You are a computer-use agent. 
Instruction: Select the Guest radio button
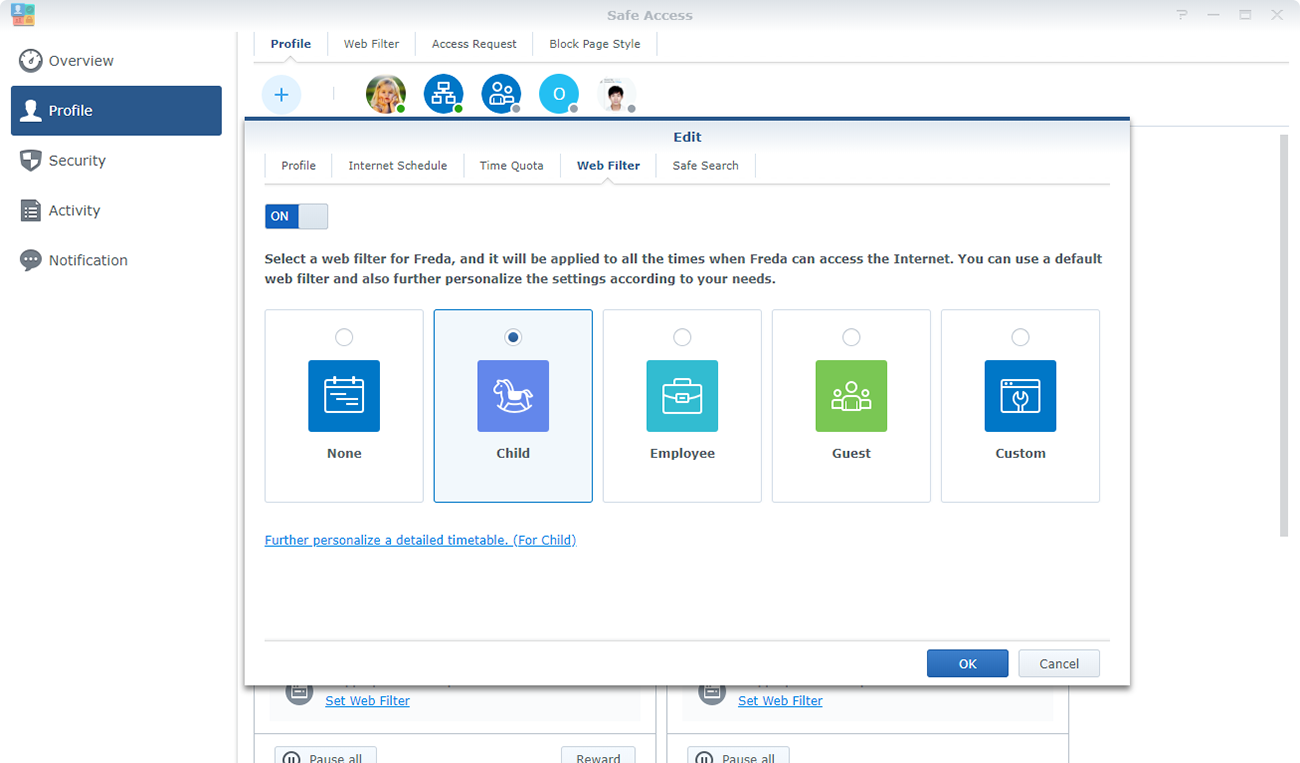coord(851,337)
